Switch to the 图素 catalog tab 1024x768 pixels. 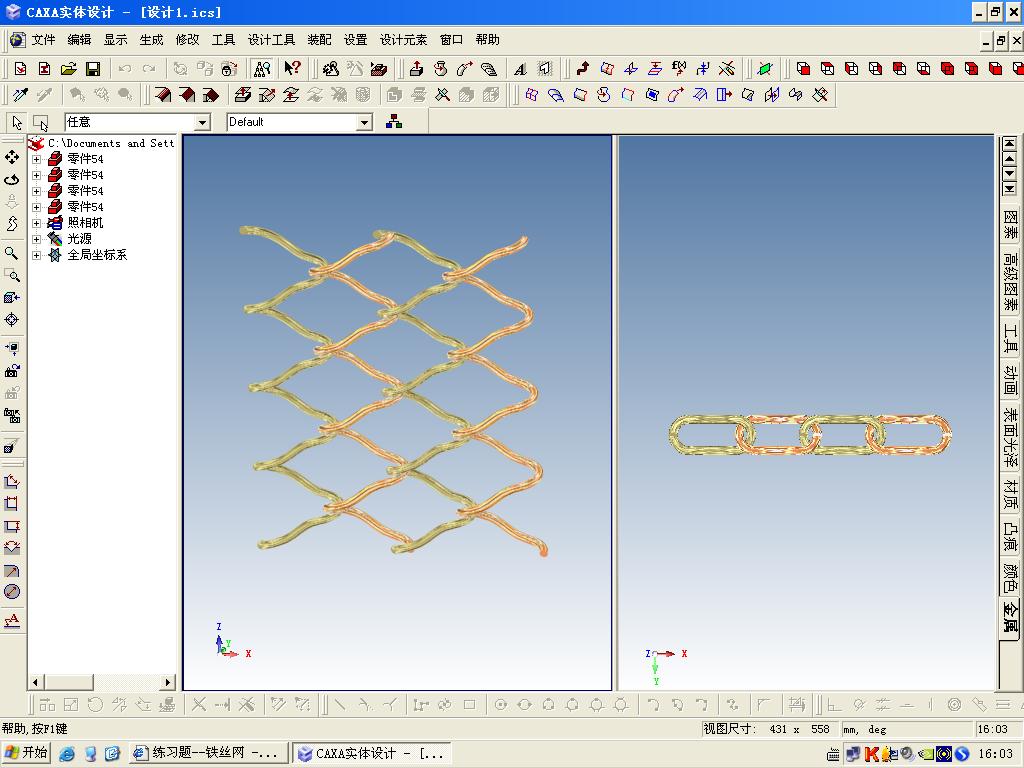pos(1010,224)
